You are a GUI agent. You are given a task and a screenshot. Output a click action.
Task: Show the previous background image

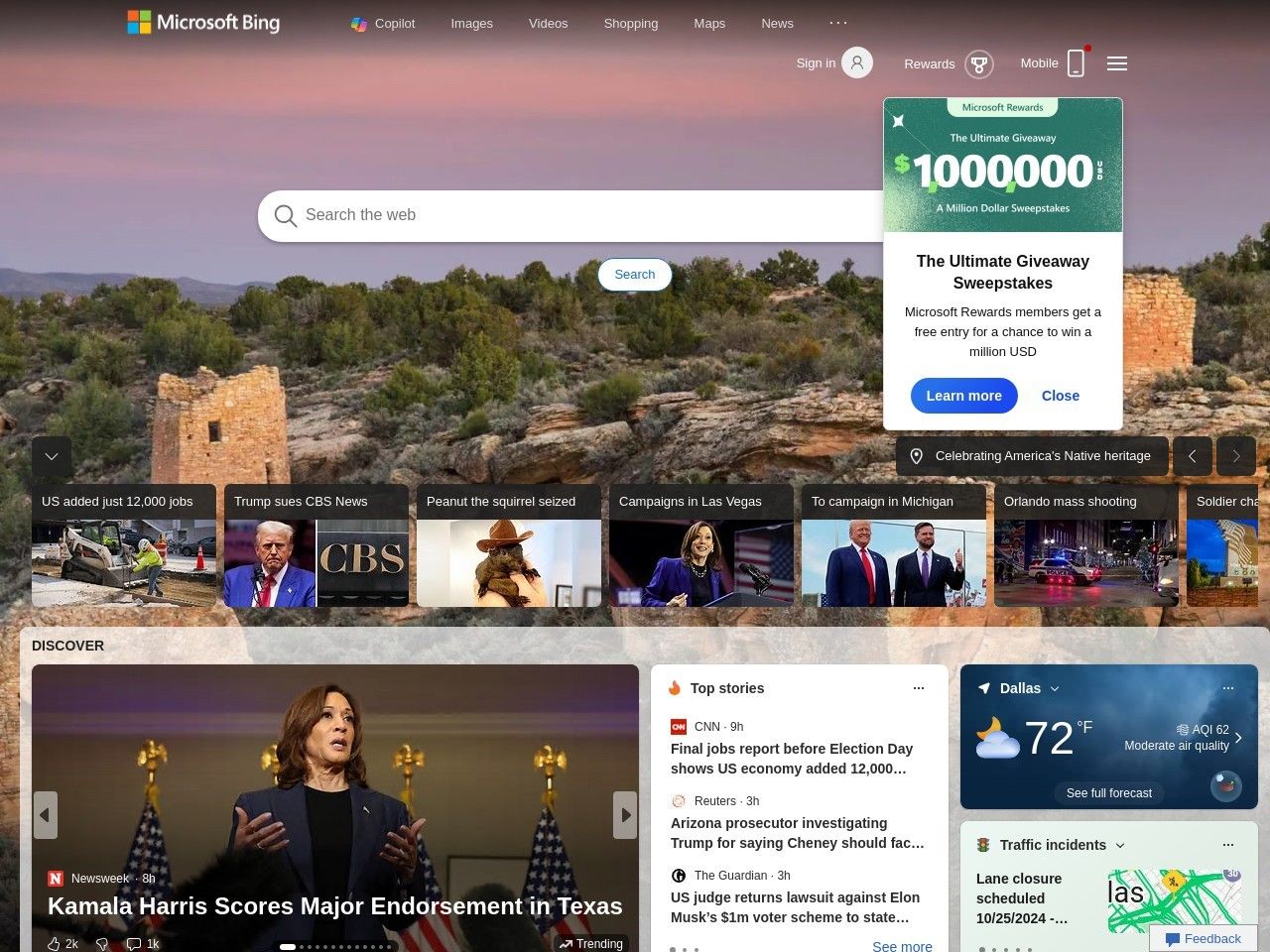(x=1193, y=456)
